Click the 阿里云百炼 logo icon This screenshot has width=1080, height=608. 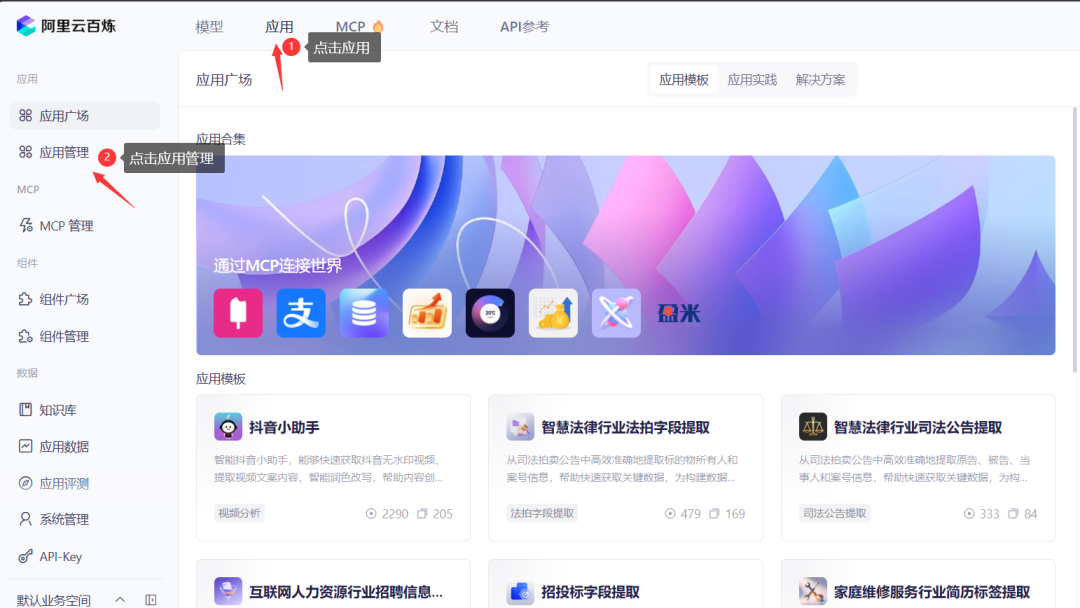pyautogui.click(x=26, y=26)
